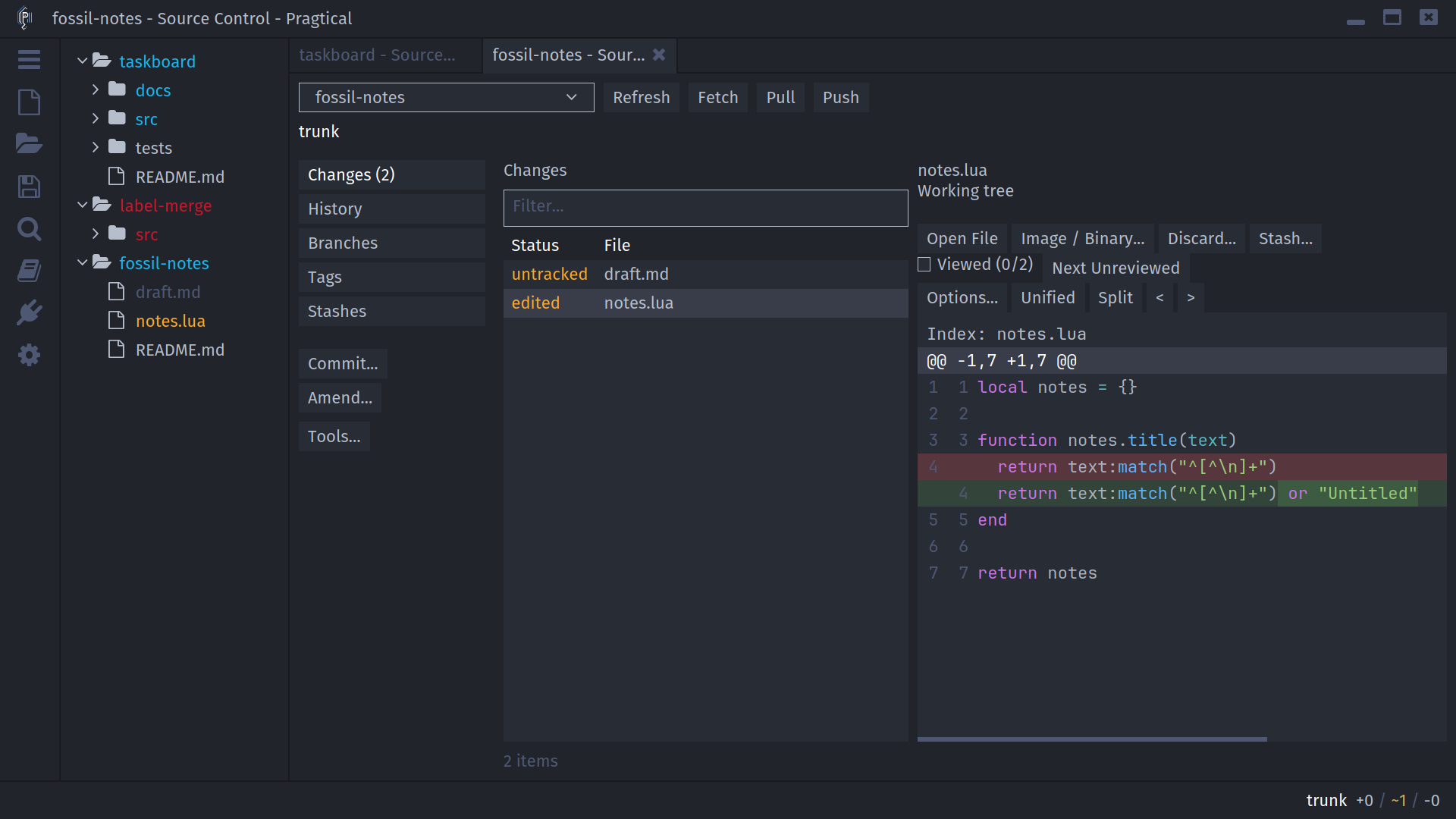Select the Branches section

tap(391, 243)
